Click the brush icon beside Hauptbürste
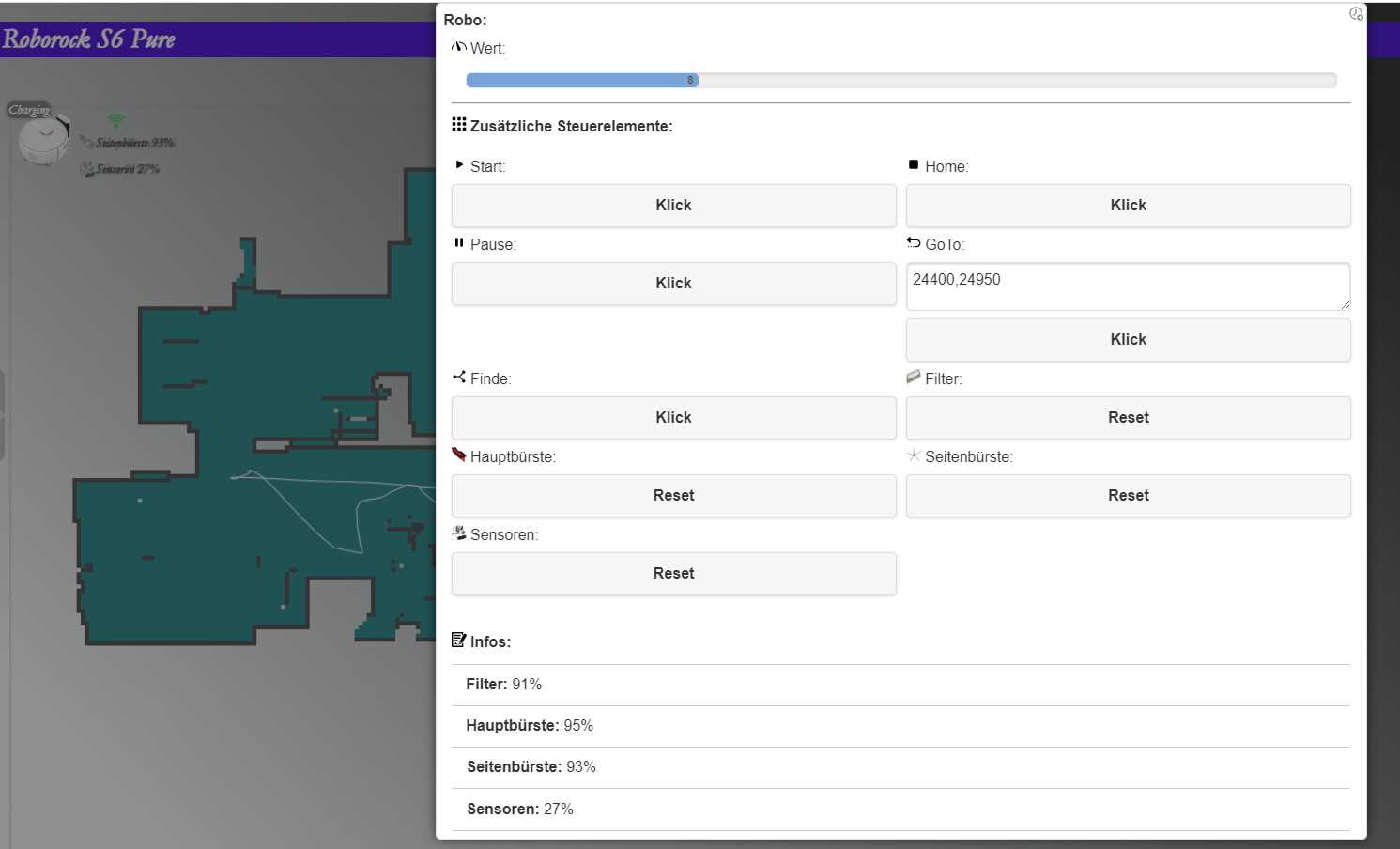This screenshot has height=849, width=1400. click(458, 455)
